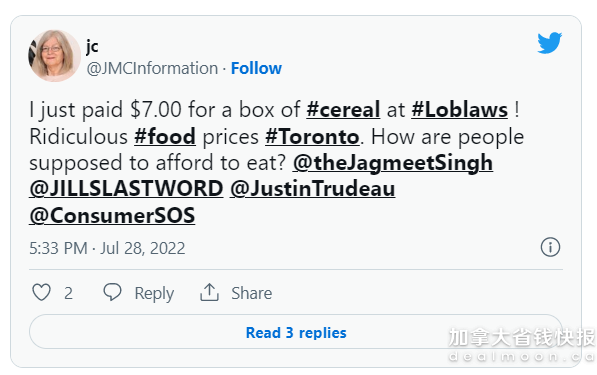The height and width of the screenshot is (375, 597).
Task: Open the #food hashtag link
Action: pos(165,136)
